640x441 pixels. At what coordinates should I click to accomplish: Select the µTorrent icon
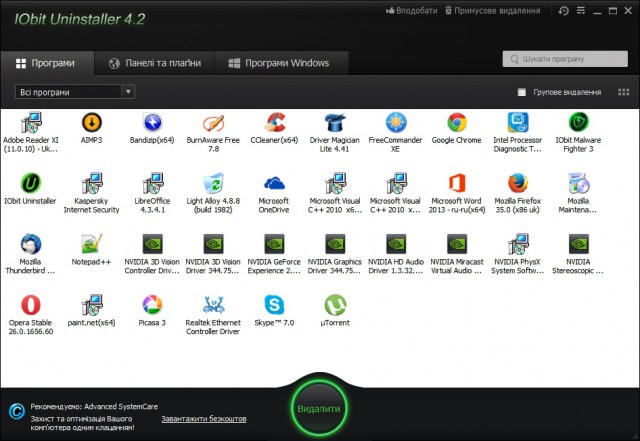(335, 305)
